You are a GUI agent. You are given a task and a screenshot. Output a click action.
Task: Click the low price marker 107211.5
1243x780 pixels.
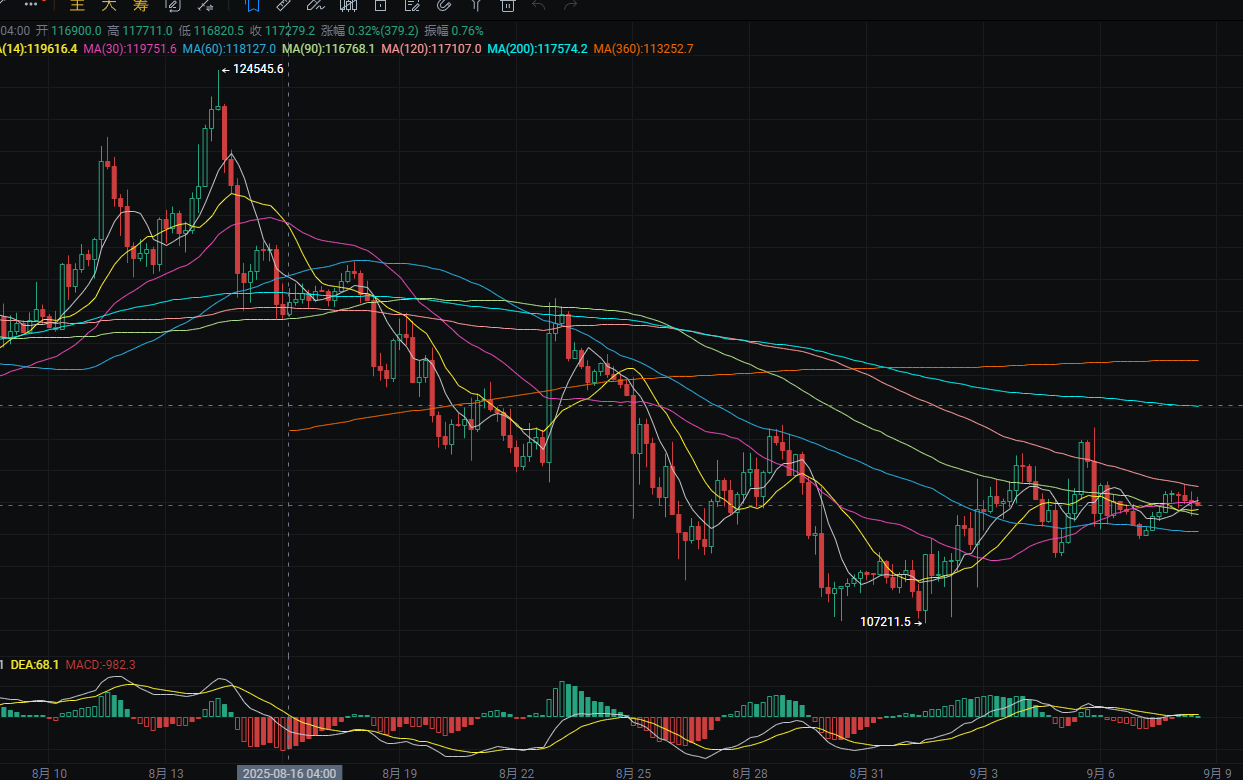tap(886, 621)
